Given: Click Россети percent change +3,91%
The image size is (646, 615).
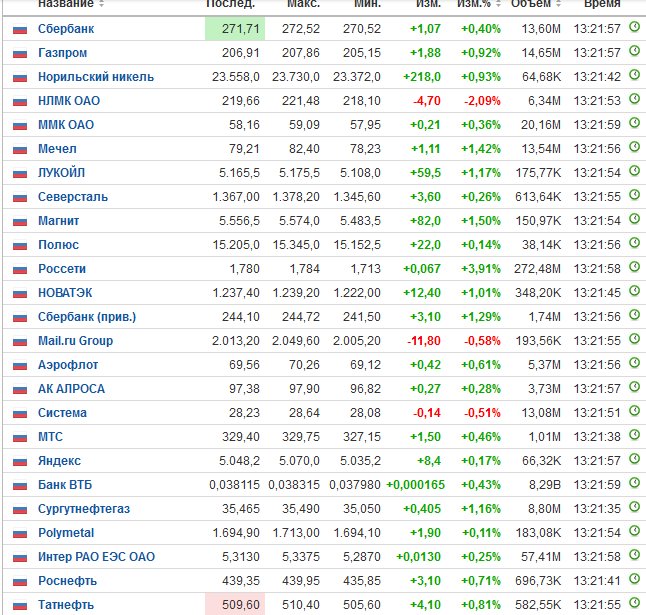Looking at the screenshot, I should 481,269.
